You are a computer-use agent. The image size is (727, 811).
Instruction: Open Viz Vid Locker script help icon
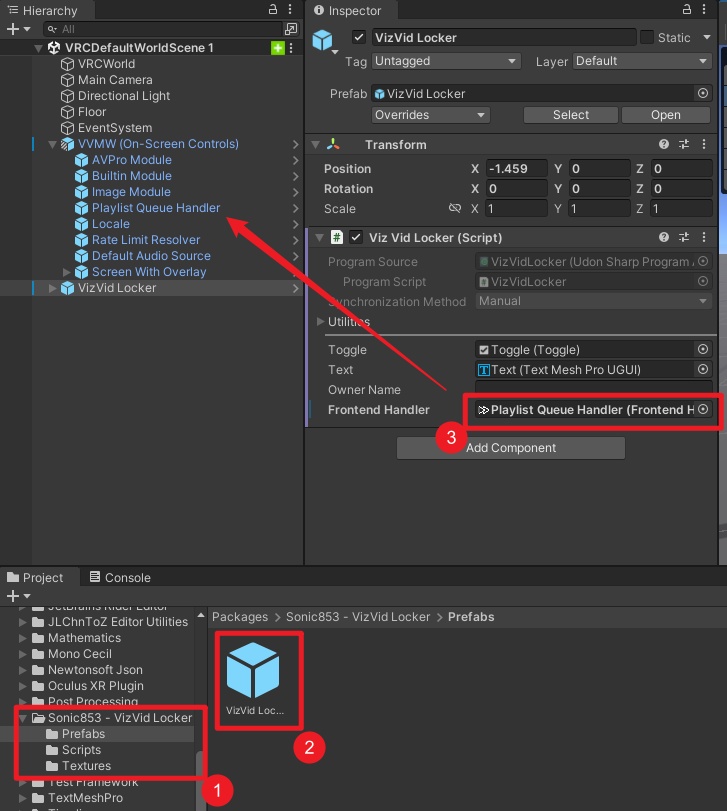tap(664, 237)
